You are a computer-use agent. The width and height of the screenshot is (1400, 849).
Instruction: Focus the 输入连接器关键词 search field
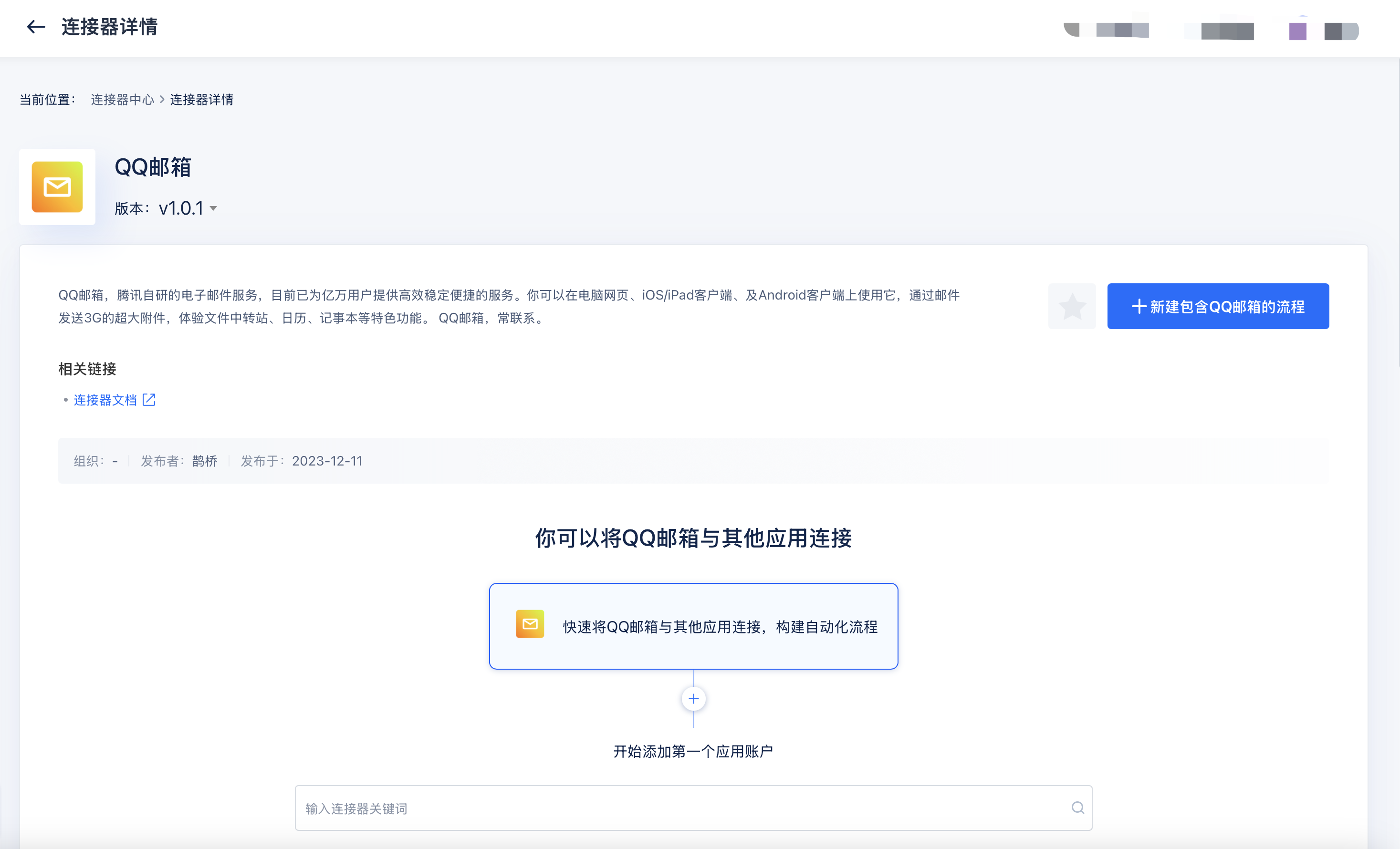pos(693,808)
